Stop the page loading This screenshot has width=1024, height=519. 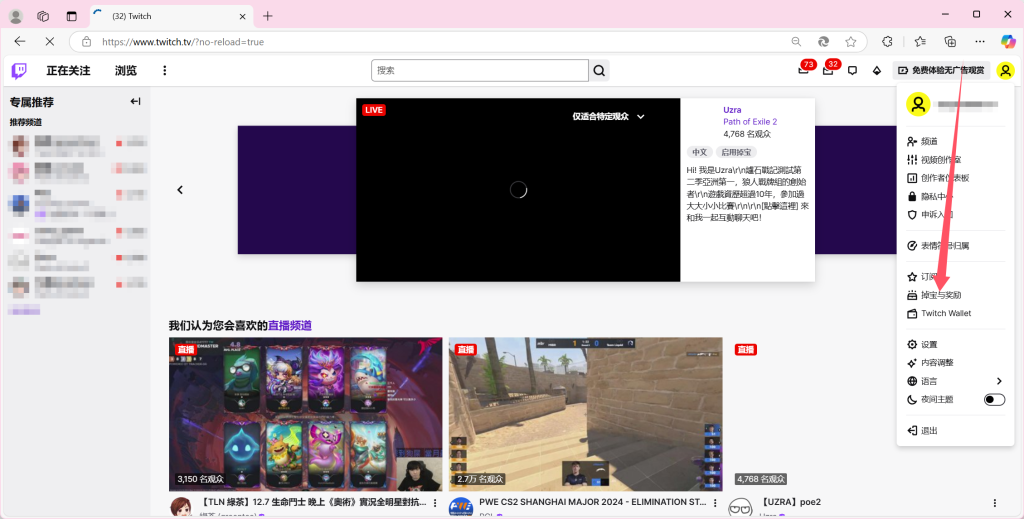(50, 41)
